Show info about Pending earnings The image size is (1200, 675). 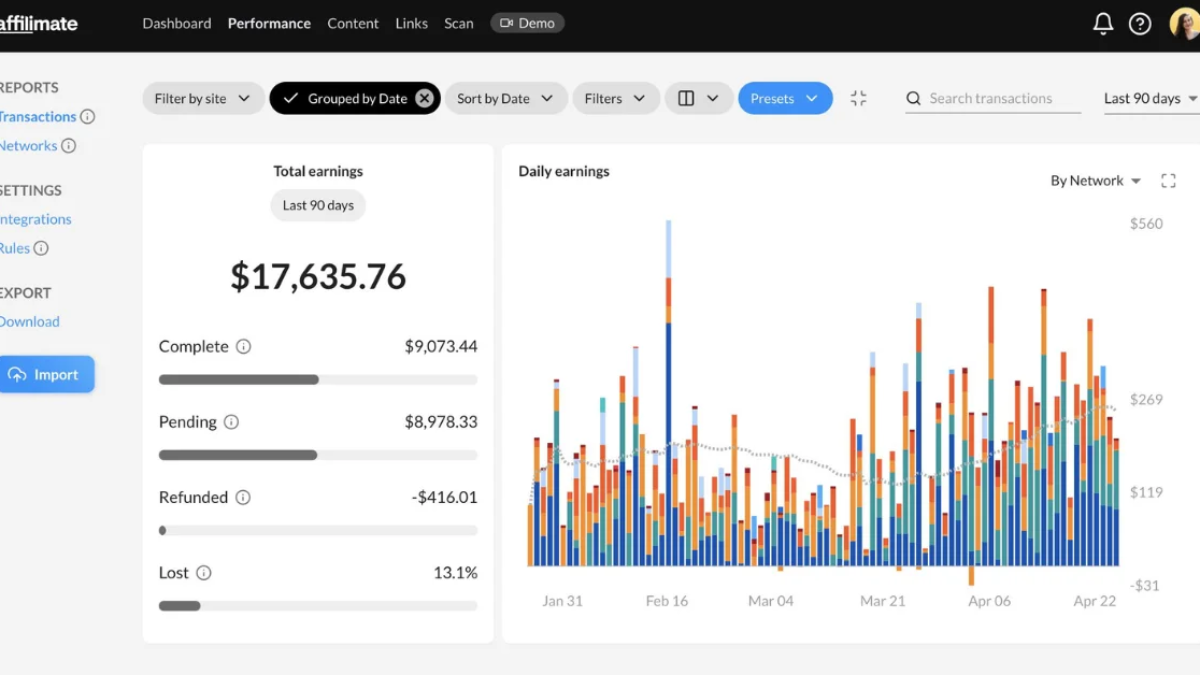tap(231, 422)
